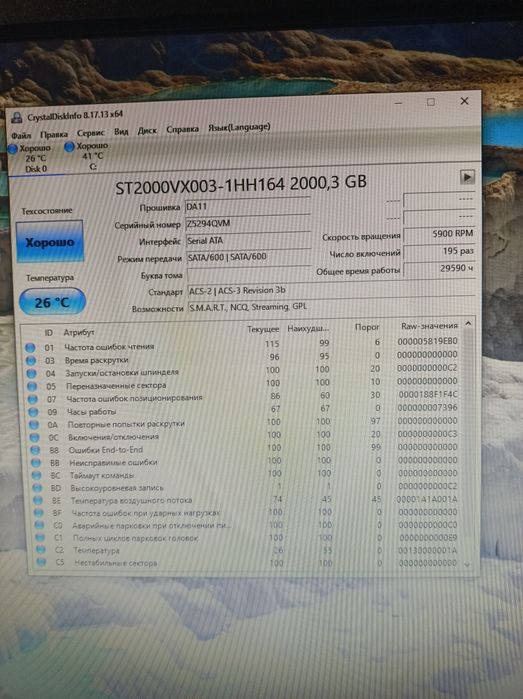Click the status icon of attribute BF
The height and width of the screenshot is (699, 523).
coord(39,513)
